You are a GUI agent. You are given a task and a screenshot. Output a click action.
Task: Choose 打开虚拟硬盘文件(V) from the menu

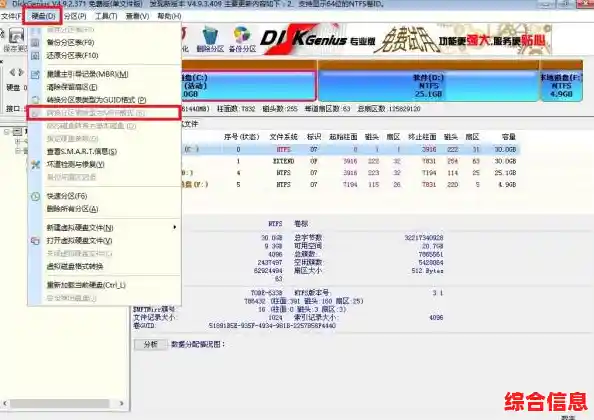104,240
